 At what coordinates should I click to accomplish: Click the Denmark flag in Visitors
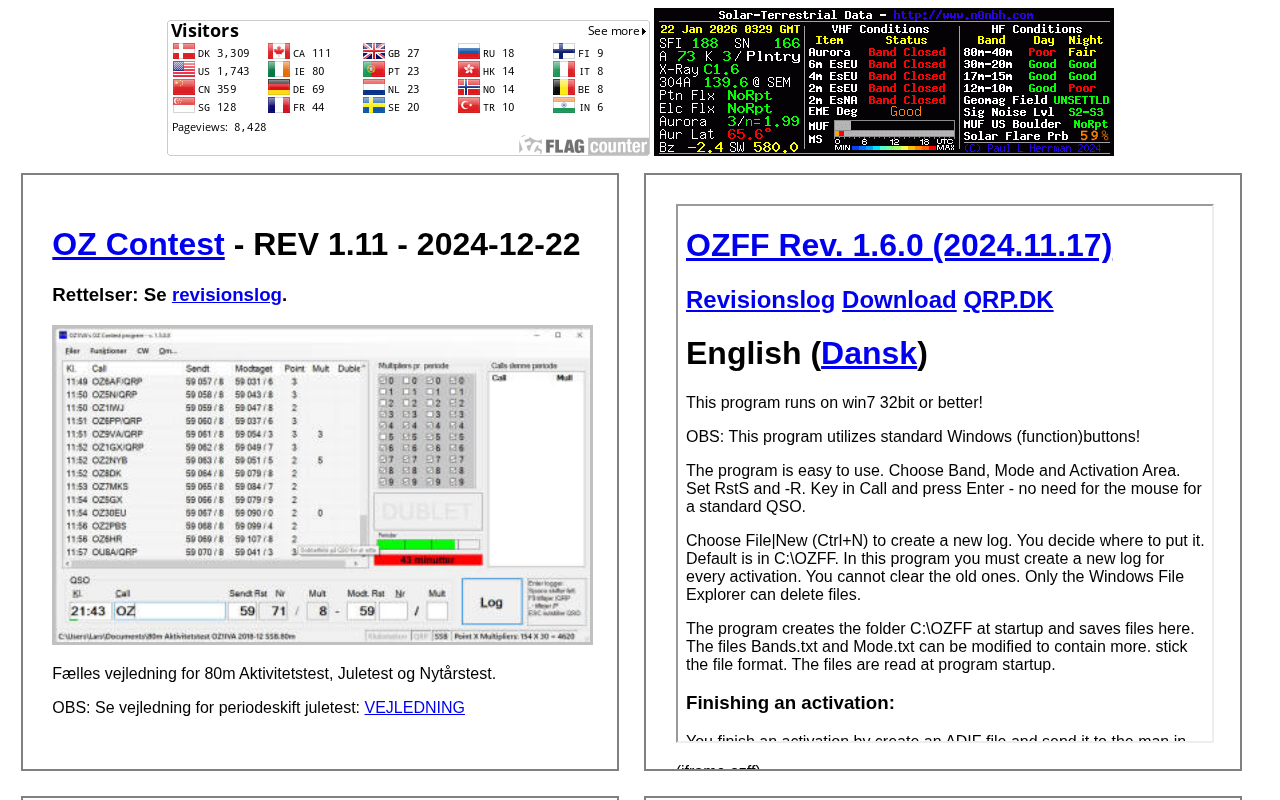pos(184,52)
